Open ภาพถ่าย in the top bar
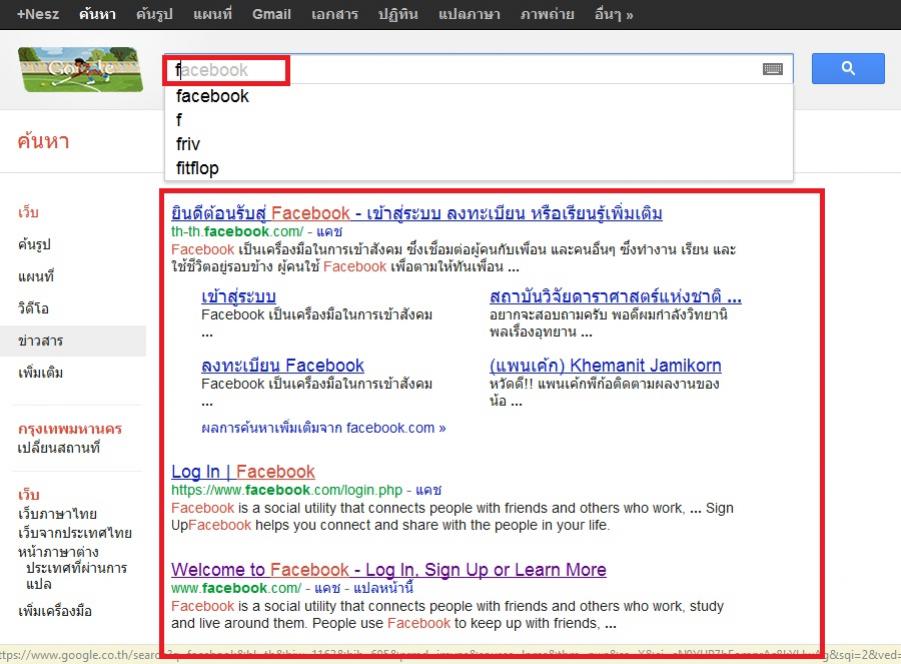Screen dimensions: 901x664 coord(547,14)
